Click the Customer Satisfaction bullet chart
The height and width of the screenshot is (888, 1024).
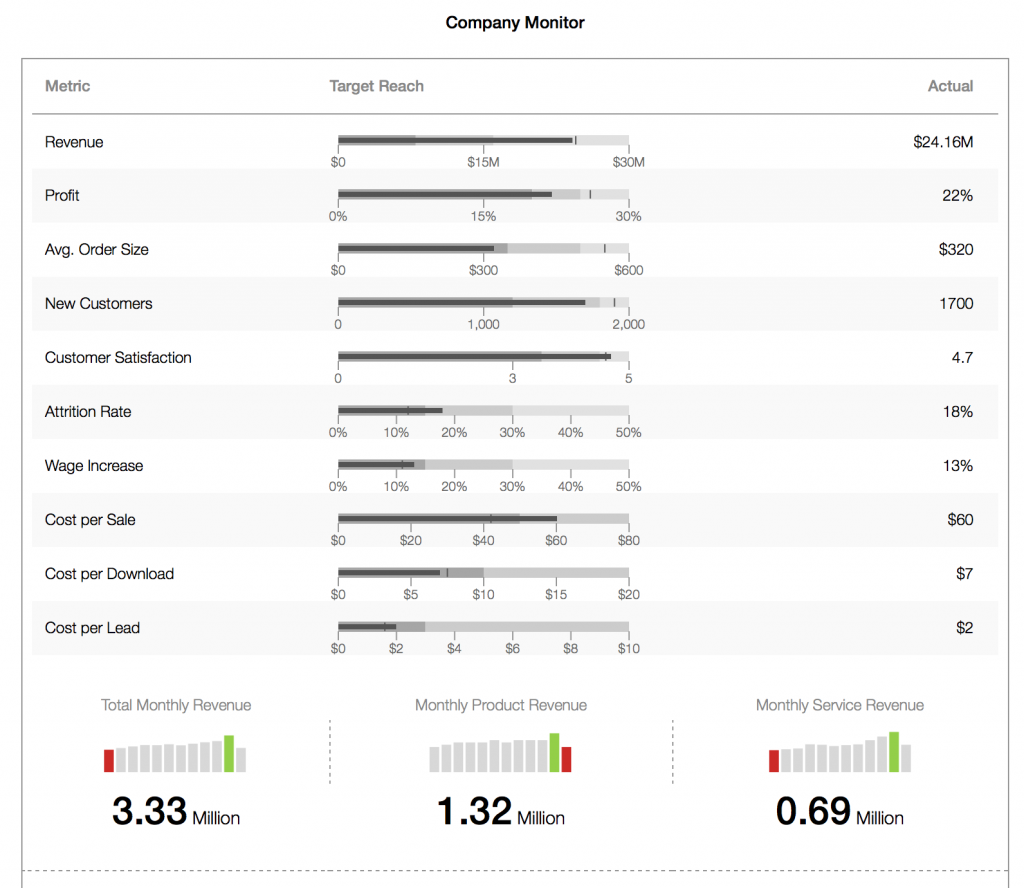tap(483, 356)
